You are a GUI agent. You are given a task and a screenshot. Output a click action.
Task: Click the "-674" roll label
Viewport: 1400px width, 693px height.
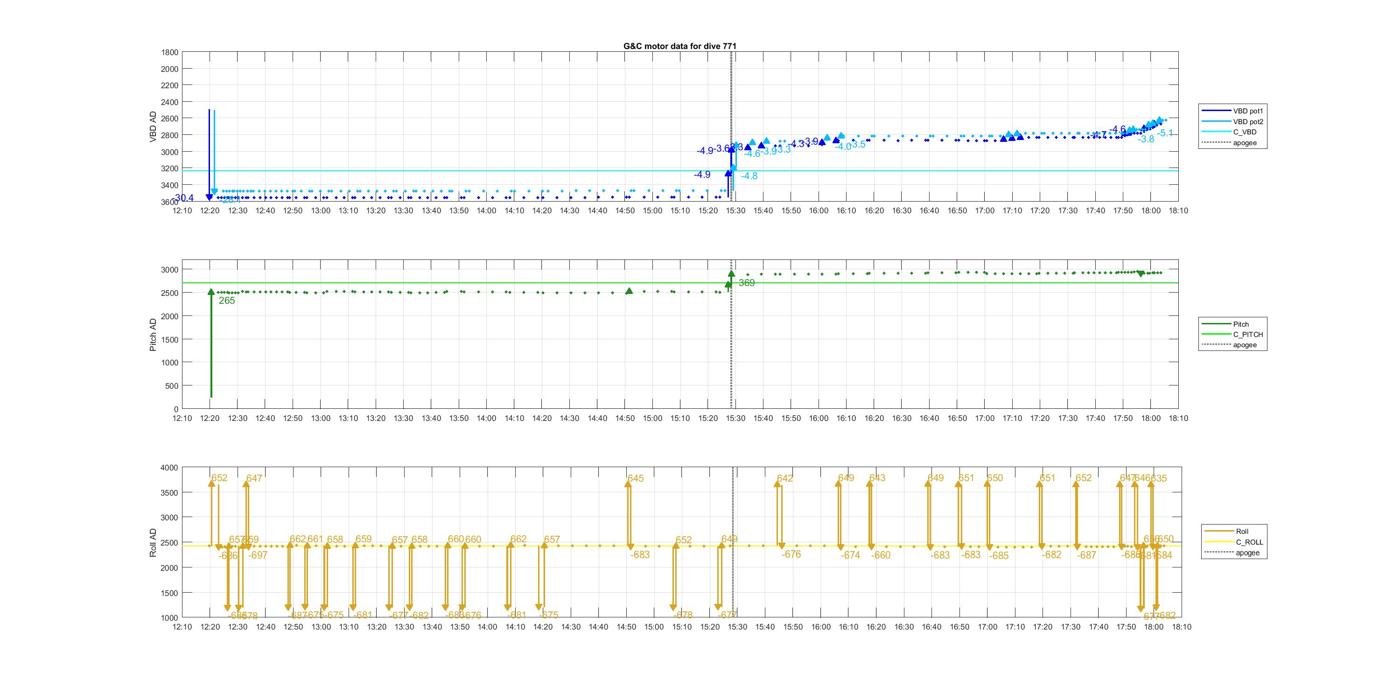click(850, 555)
